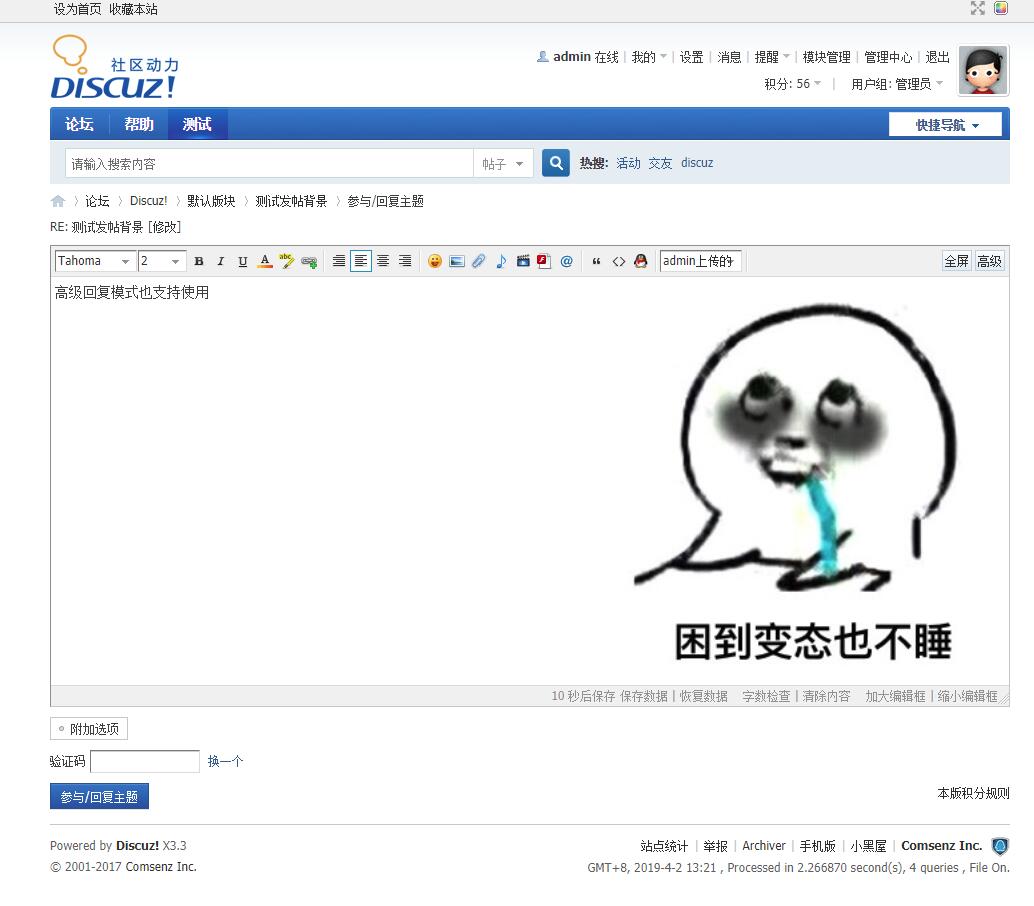Click the 交友 hot search link

point(660,163)
